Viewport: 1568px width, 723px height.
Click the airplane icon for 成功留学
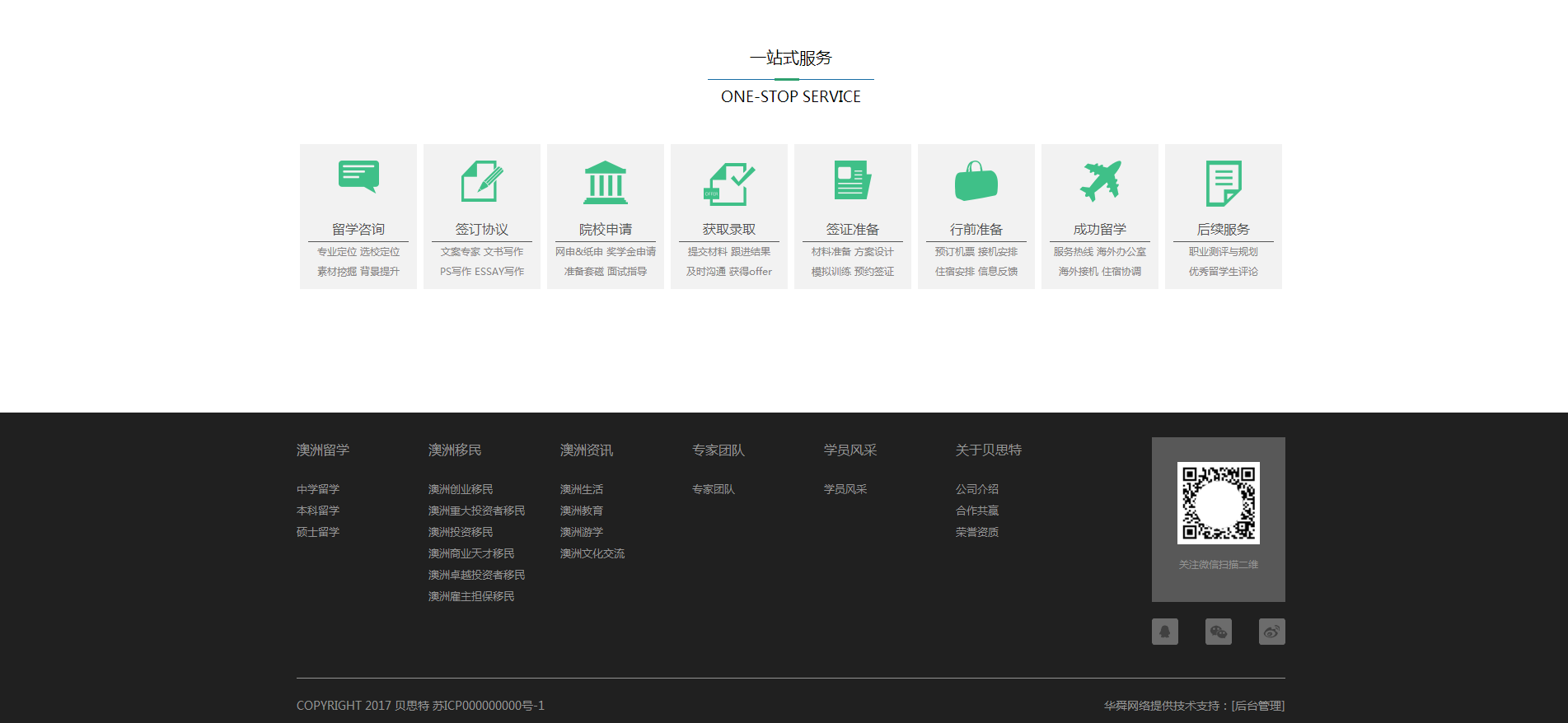pos(1100,181)
